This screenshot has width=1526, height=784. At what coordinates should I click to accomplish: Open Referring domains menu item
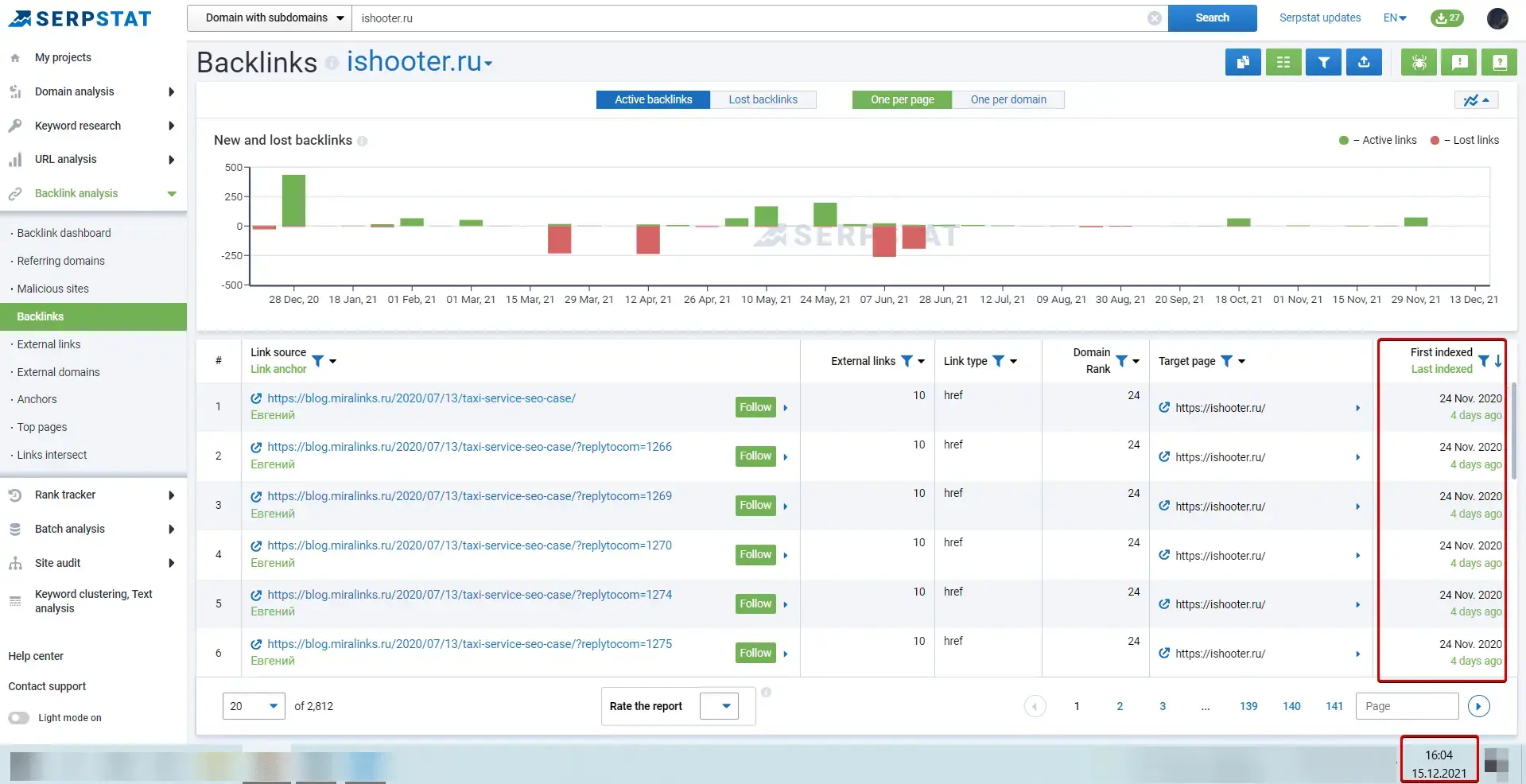click(60, 261)
